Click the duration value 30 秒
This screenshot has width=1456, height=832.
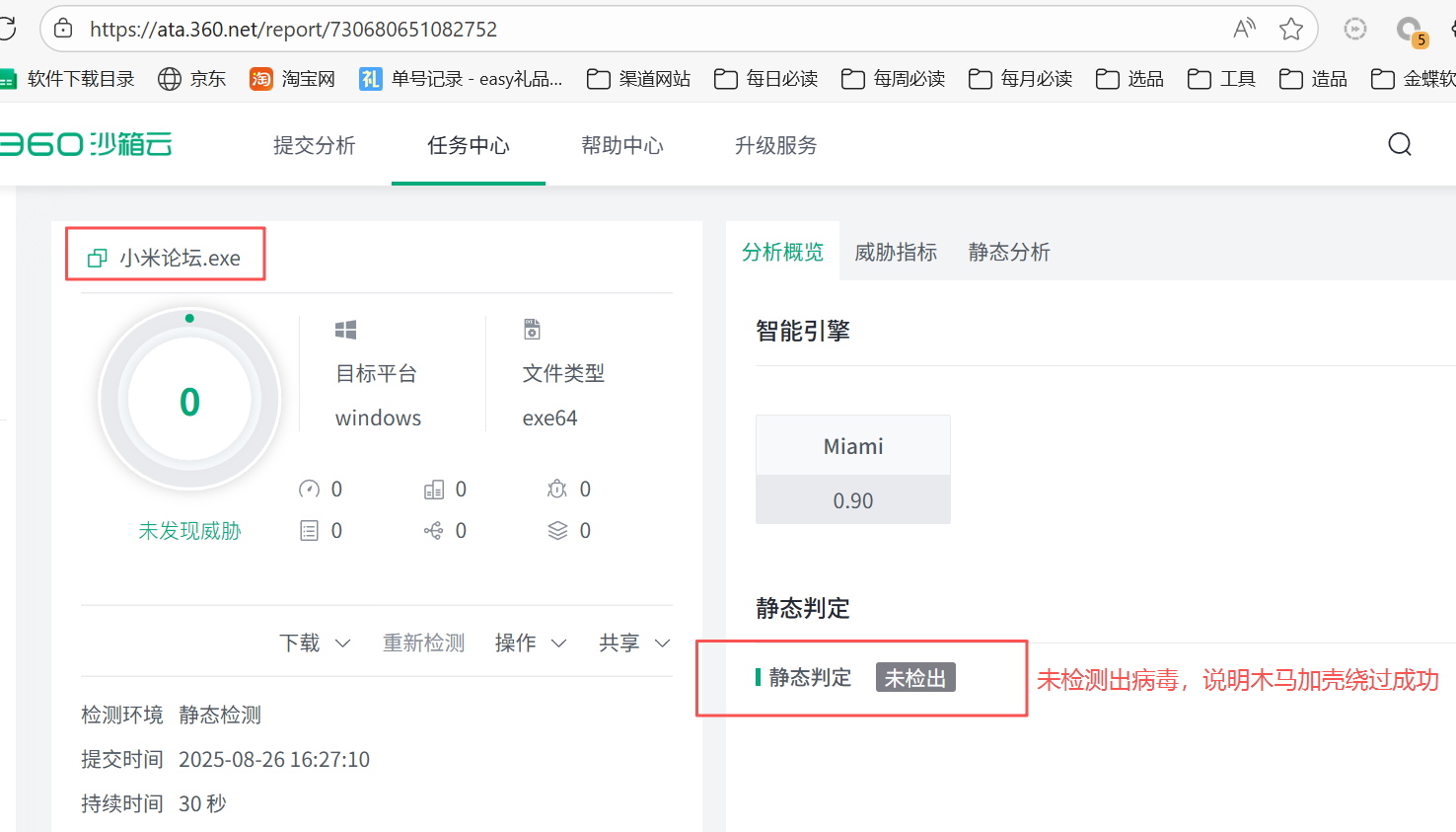click(203, 804)
